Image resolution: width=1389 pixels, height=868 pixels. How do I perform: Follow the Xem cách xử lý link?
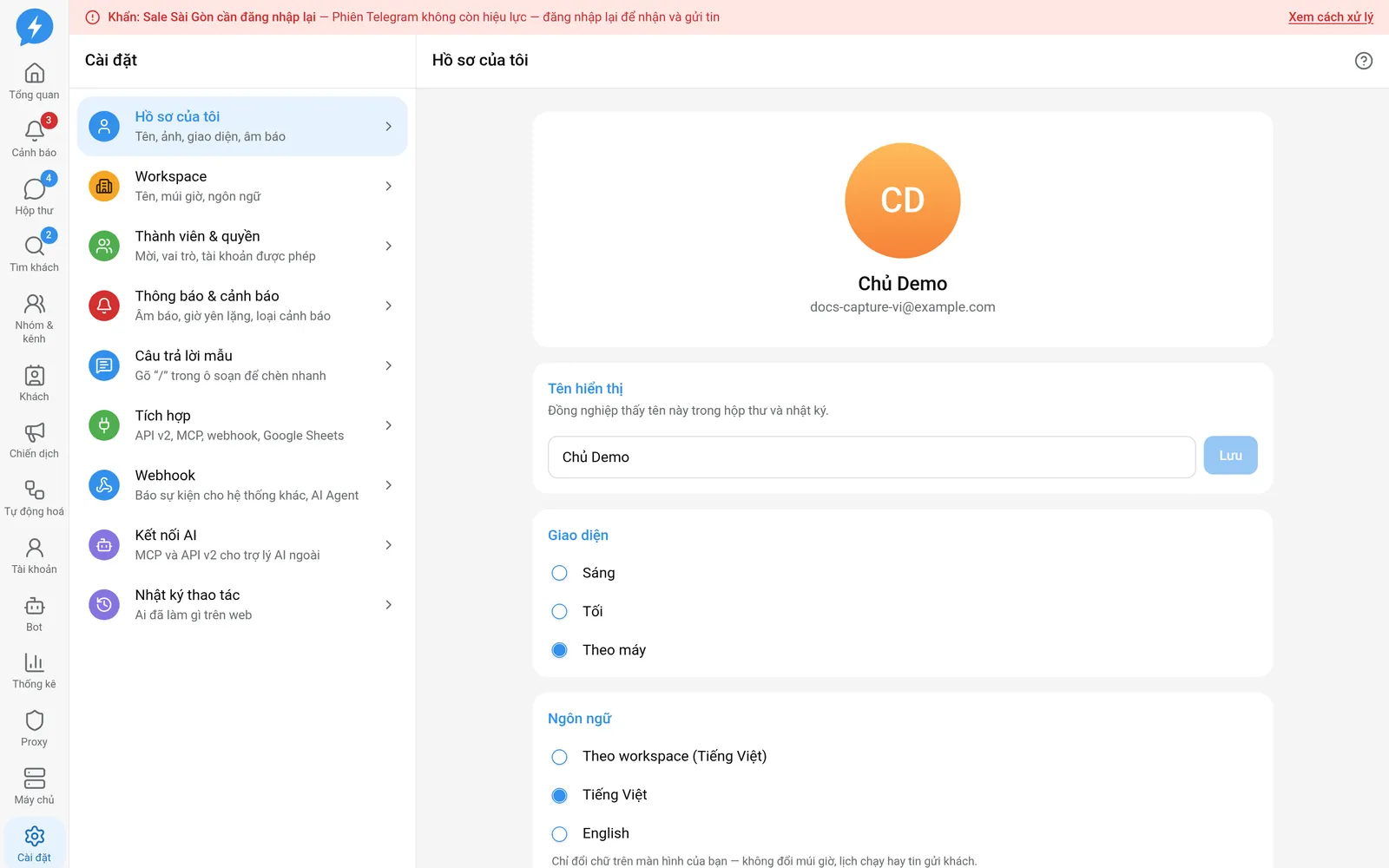pos(1331,17)
